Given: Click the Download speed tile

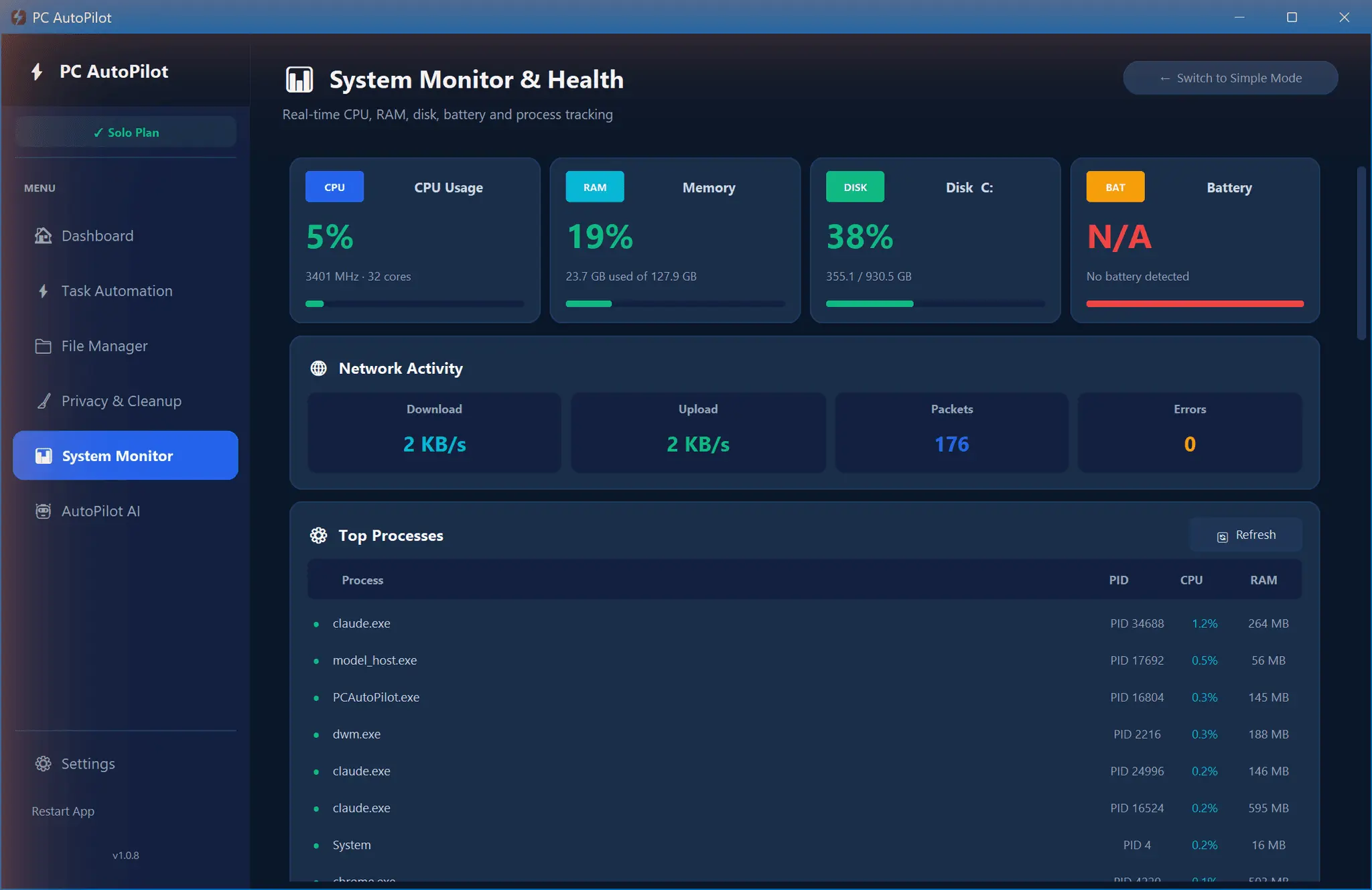Looking at the screenshot, I should point(434,432).
